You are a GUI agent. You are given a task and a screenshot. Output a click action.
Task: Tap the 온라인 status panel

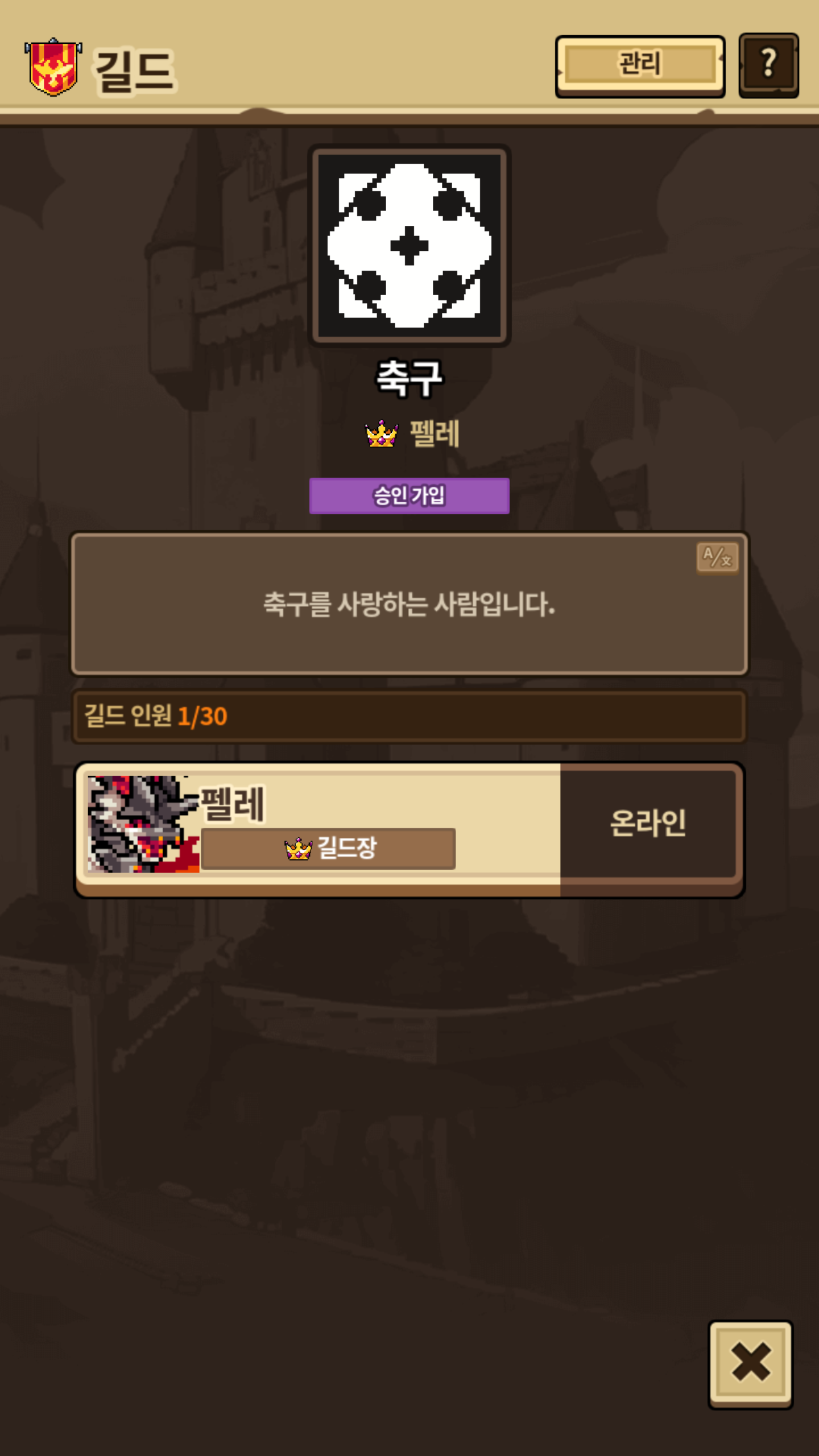click(x=648, y=823)
